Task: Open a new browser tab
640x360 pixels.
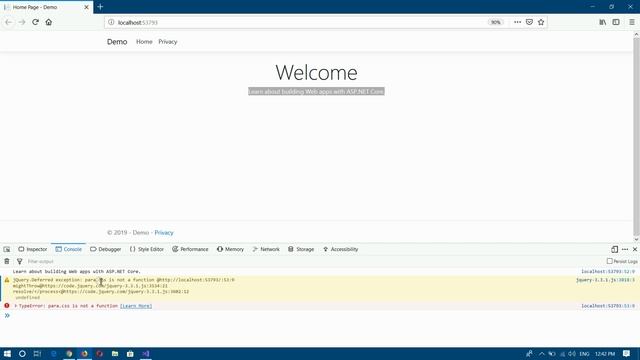Action: [100, 7]
